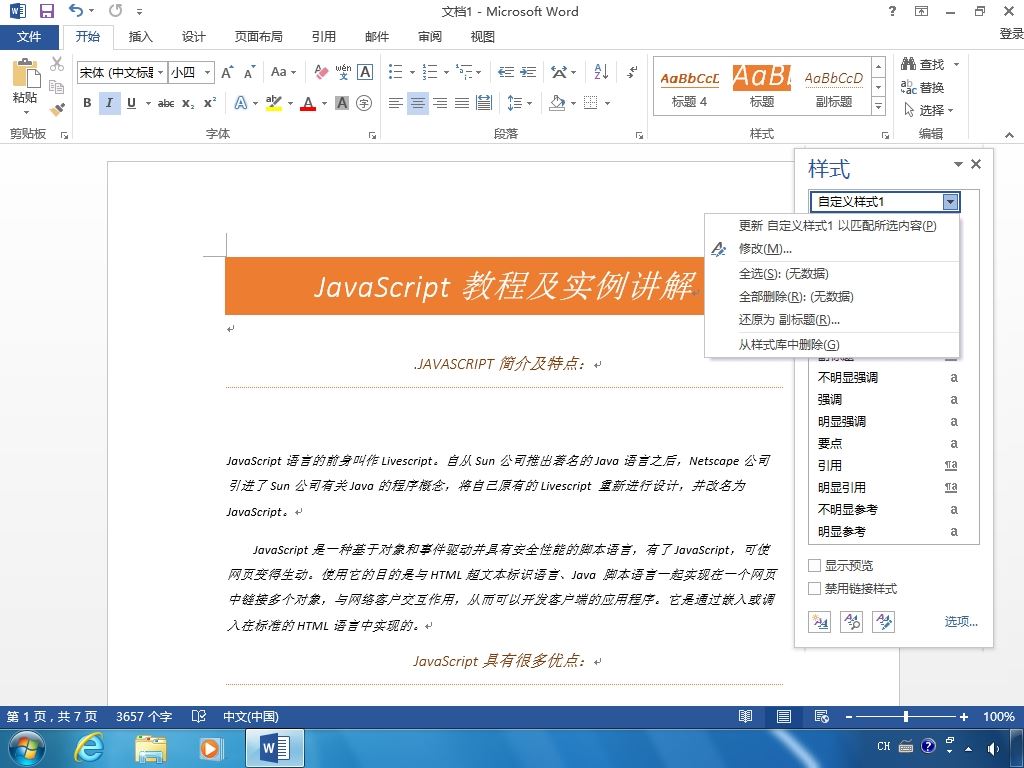The image size is (1024, 768).
Task: Click the Distributed alignment icon
Action: pyautogui.click(x=484, y=103)
